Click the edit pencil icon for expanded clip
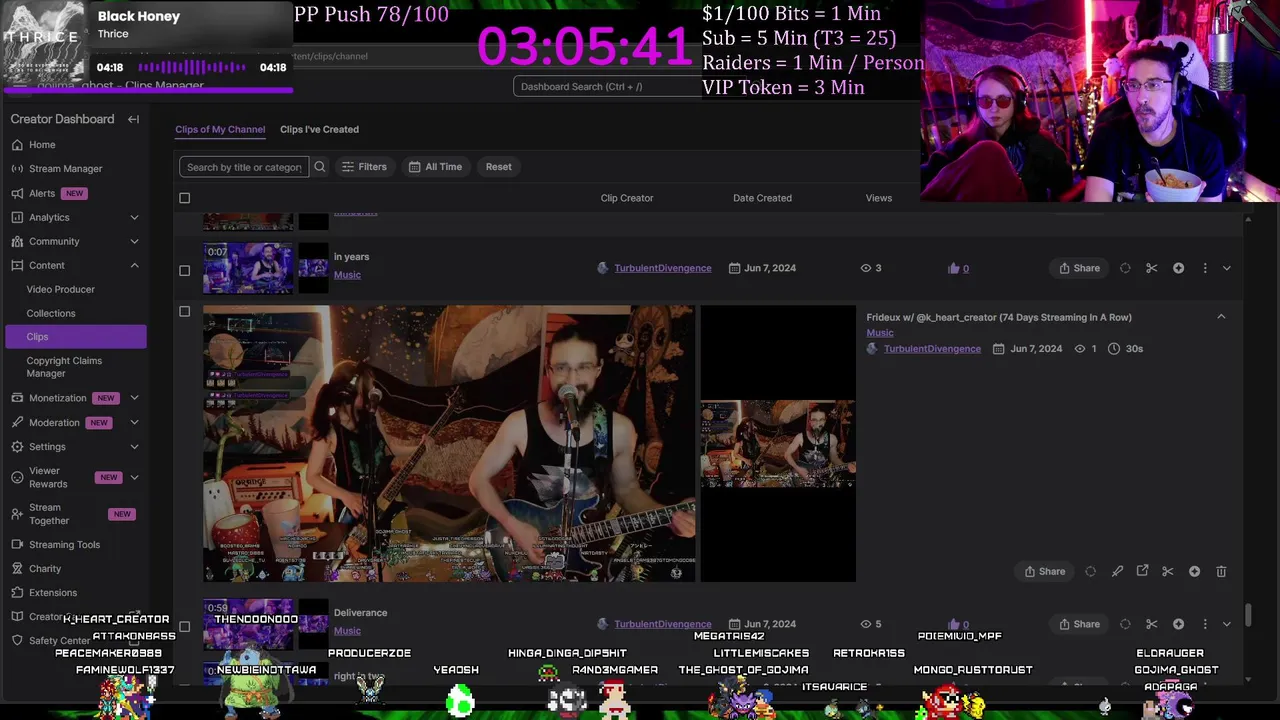1280x720 pixels. (1117, 571)
